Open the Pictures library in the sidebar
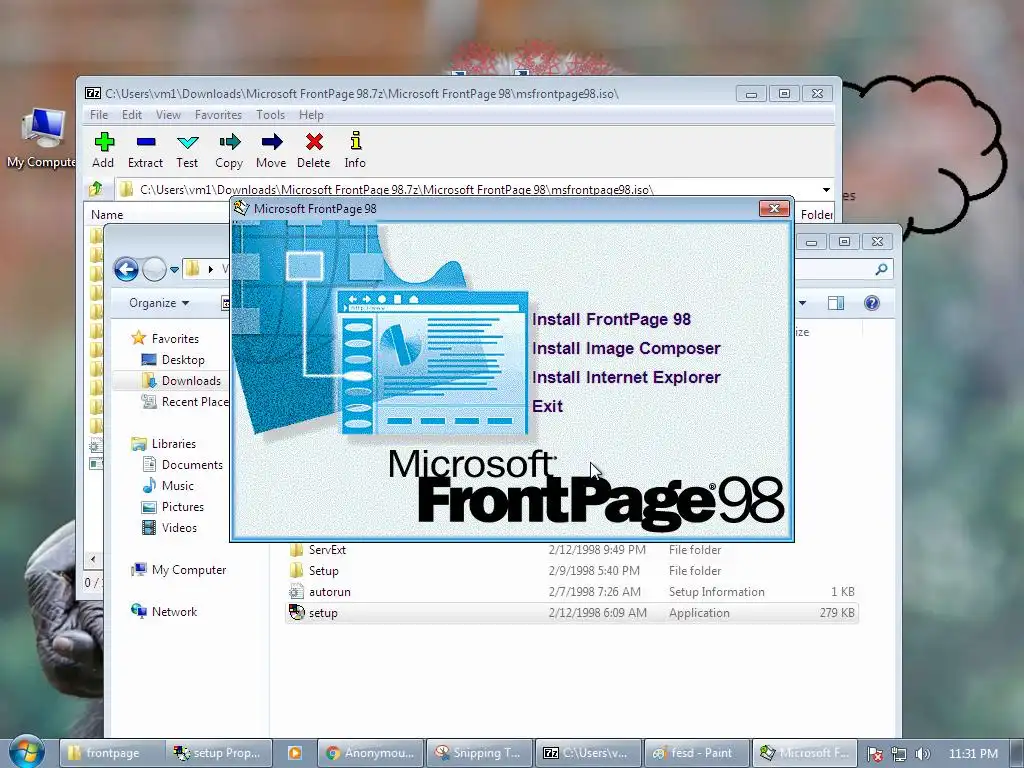1024x768 pixels. tap(173, 507)
